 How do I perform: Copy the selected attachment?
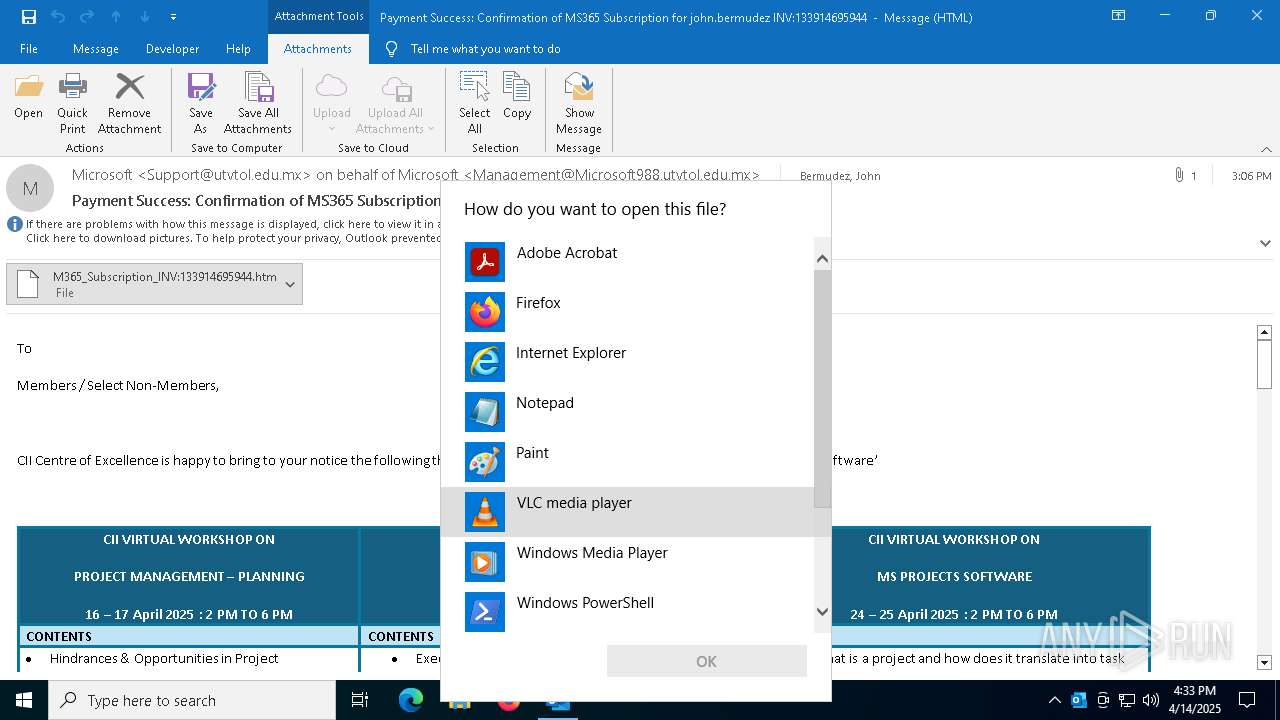tap(517, 97)
